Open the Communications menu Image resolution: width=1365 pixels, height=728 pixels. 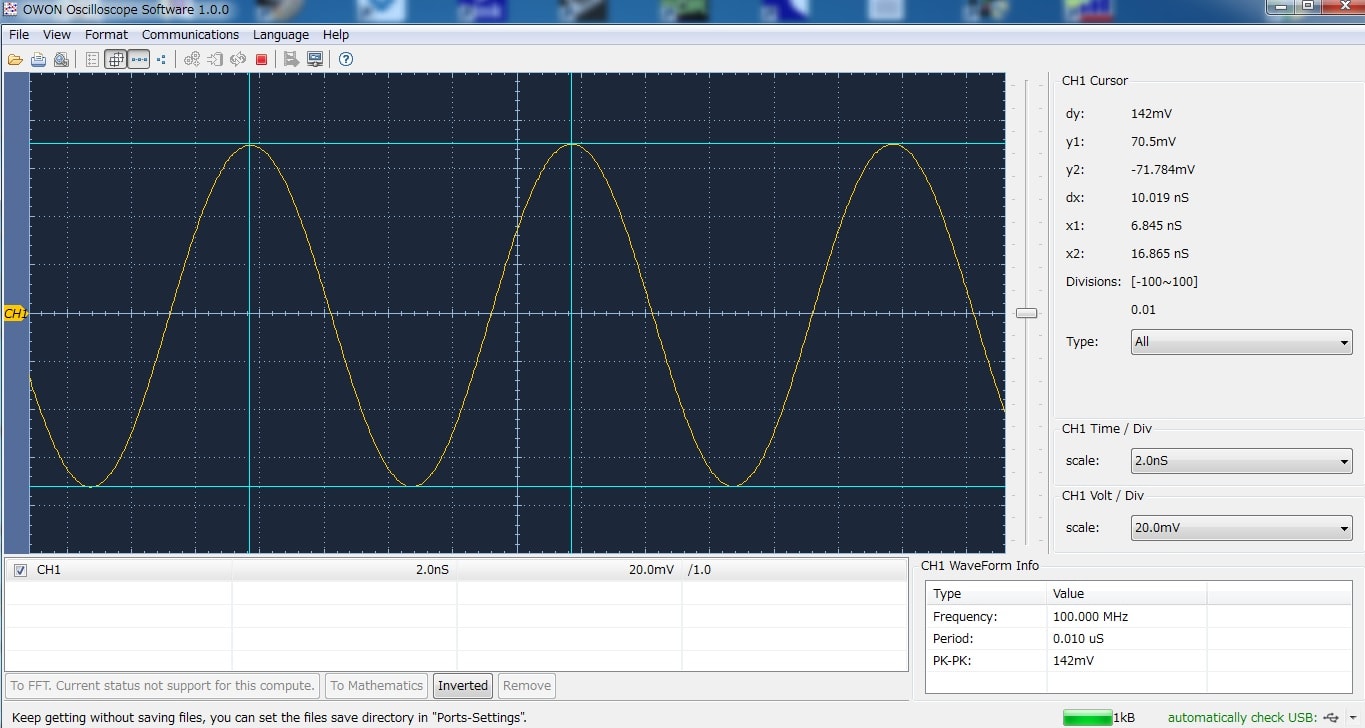[x=190, y=35]
